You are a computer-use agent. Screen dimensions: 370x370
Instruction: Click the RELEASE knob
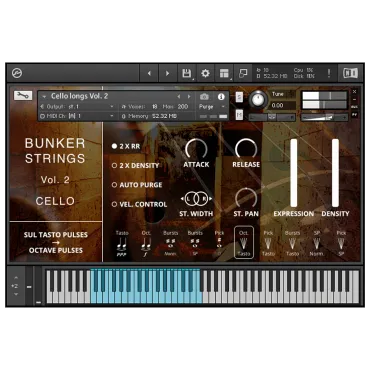[246, 149]
